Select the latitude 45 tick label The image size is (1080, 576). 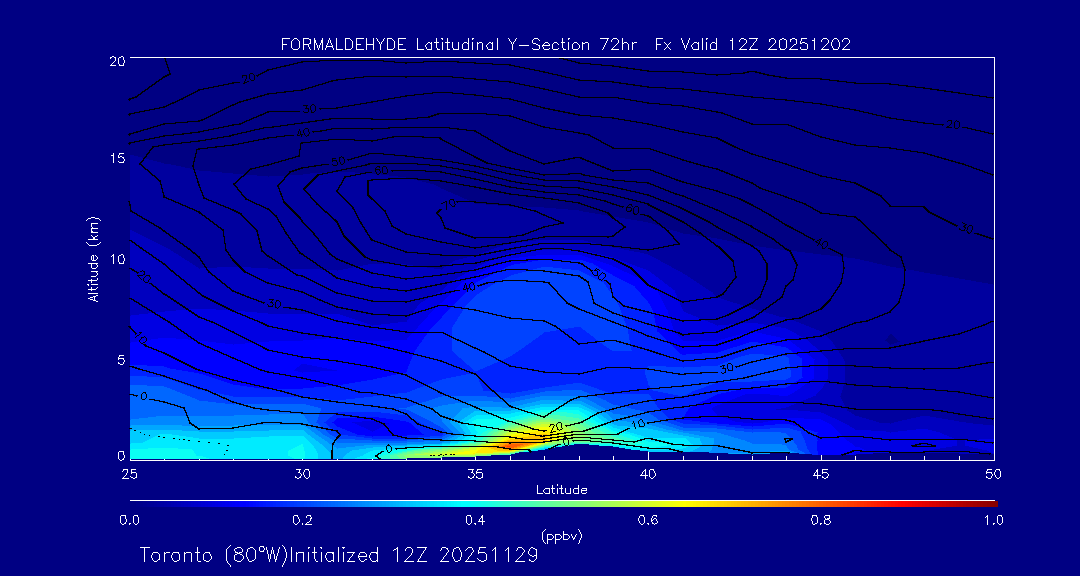coord(821,473)
